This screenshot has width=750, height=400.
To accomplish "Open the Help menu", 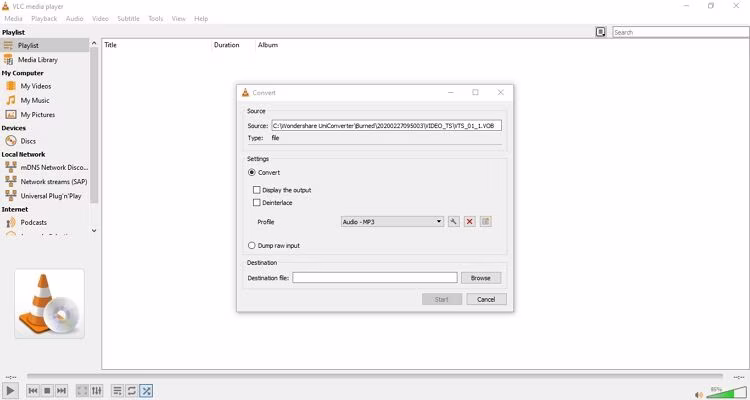I will [201, 19].
